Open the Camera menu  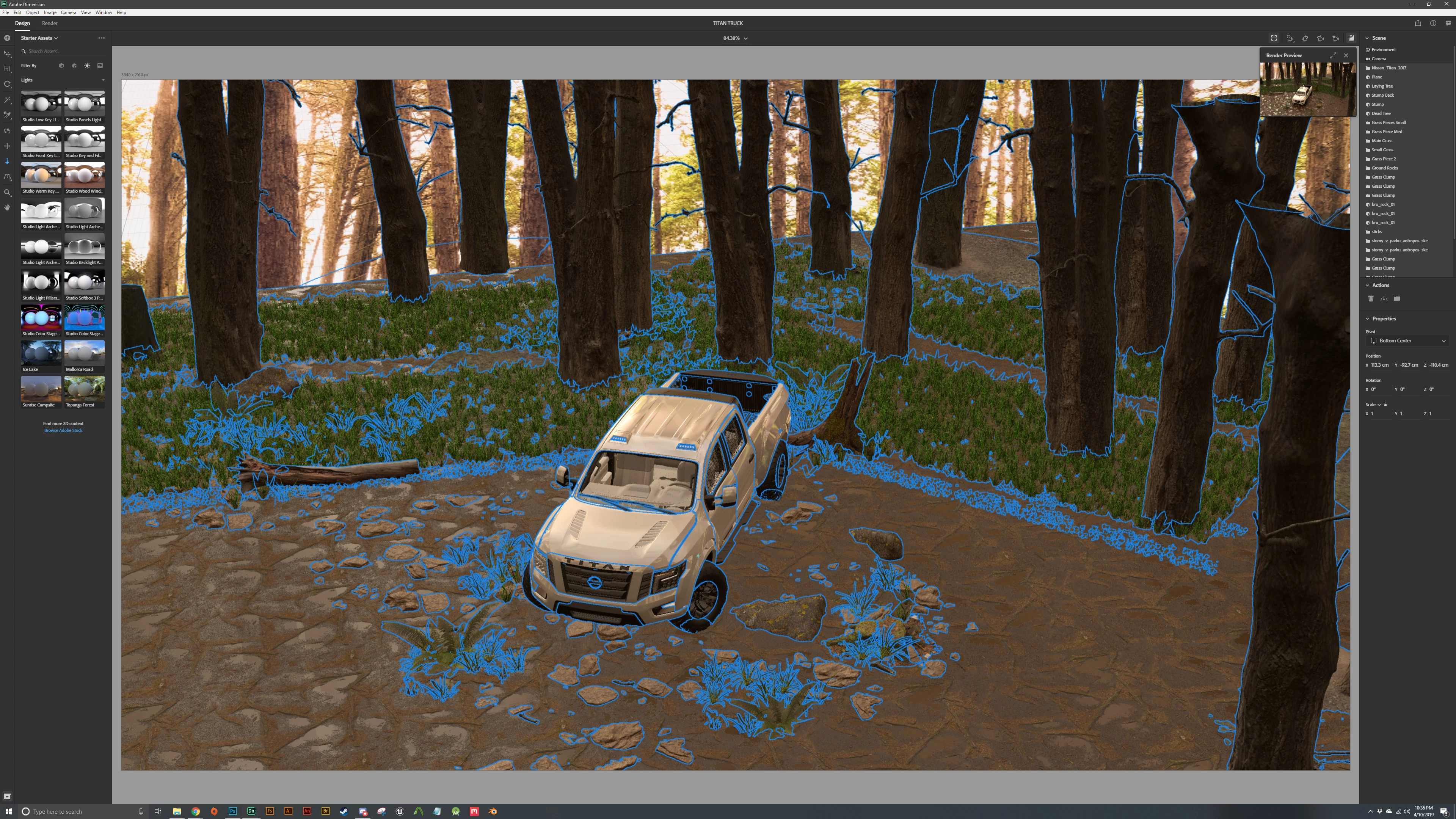pos(68,13)
